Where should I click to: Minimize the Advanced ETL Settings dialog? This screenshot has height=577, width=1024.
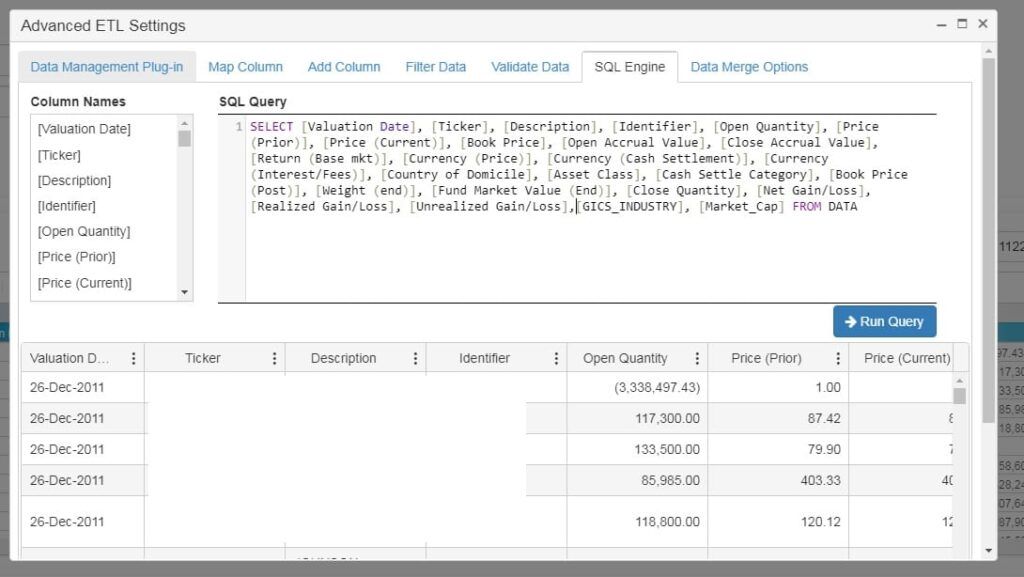pos(941,24)
